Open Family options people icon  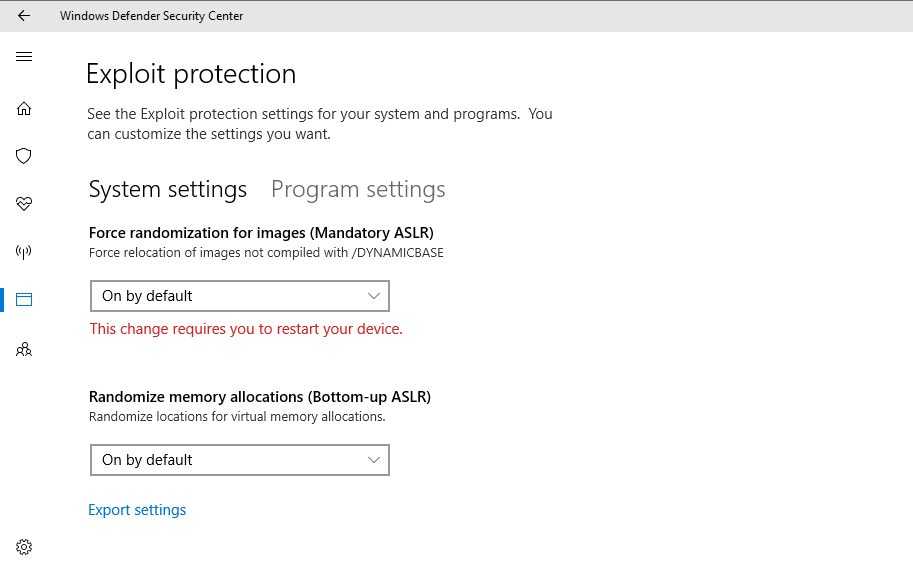24,349
